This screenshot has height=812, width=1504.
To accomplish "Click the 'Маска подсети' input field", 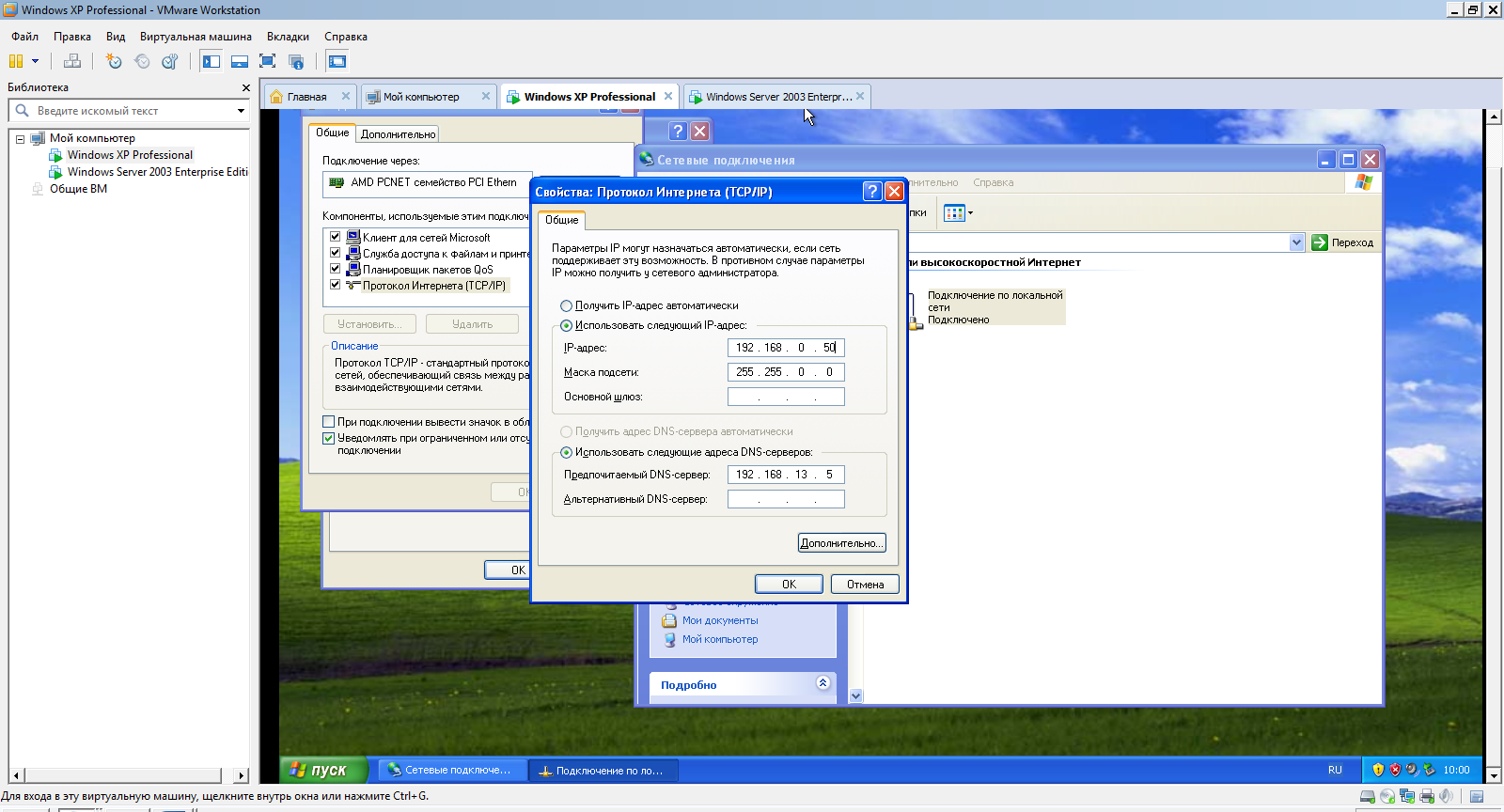I will coord(786,372).
